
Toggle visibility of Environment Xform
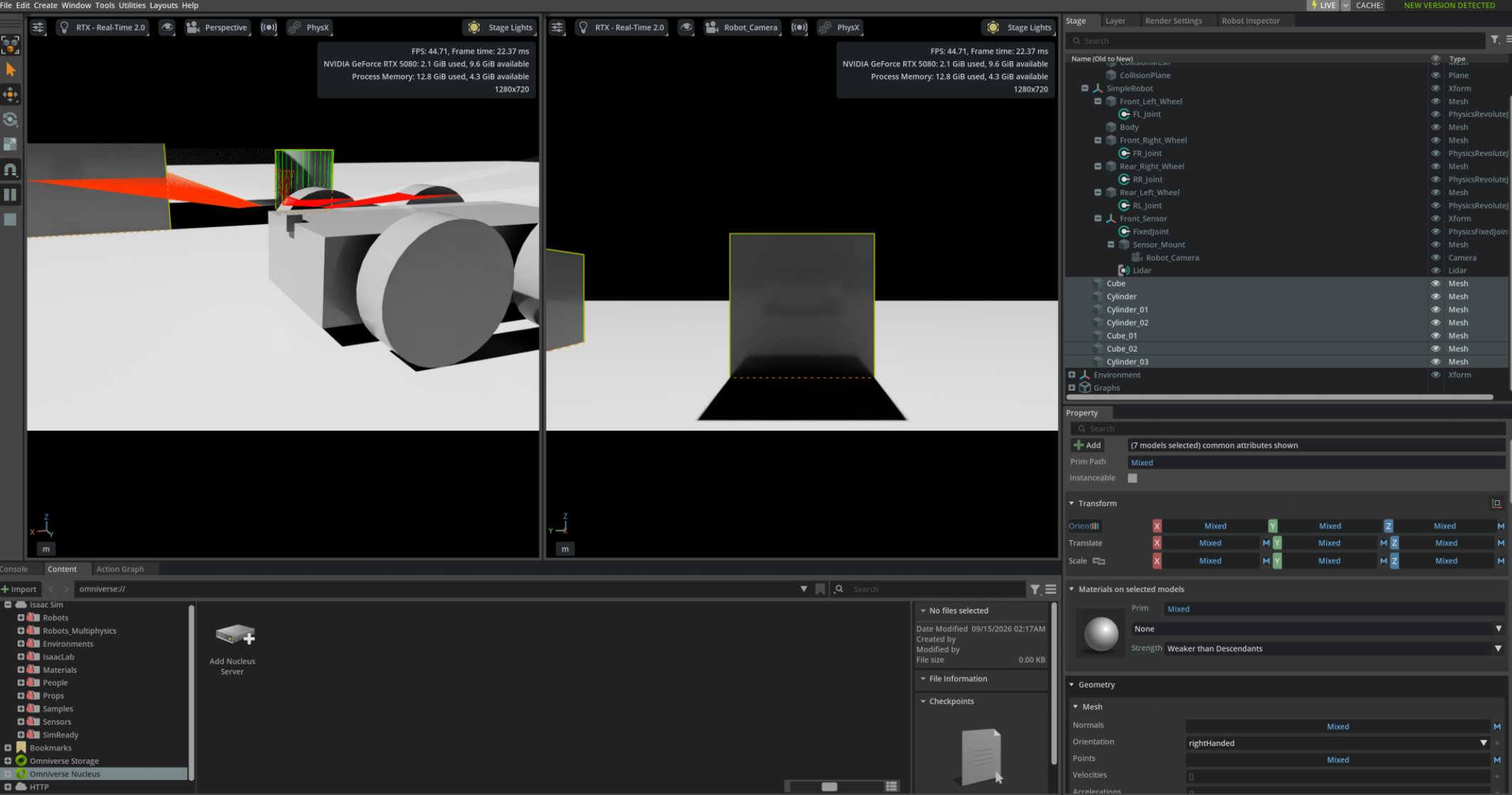(1435, 375)
